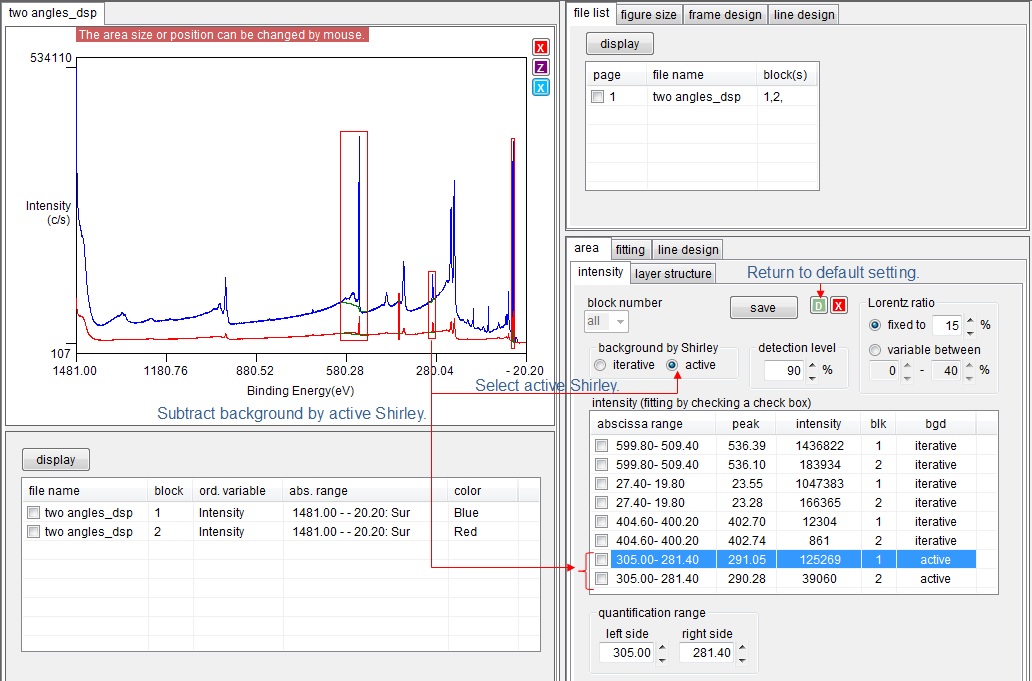
Task: Switch to the fitting tab
Action: point(629,250)
